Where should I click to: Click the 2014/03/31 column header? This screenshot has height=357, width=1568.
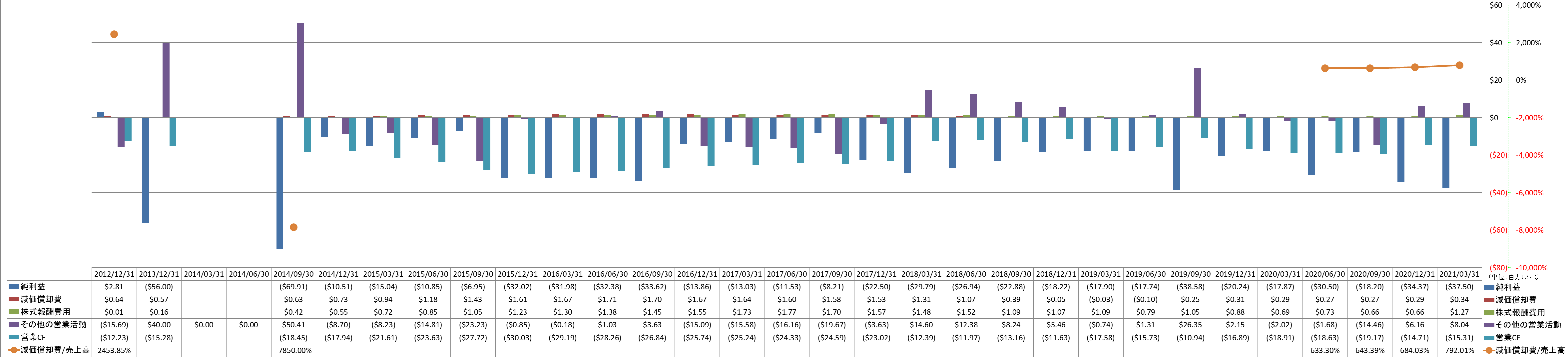pyautogui.click(x=204, y=274)
